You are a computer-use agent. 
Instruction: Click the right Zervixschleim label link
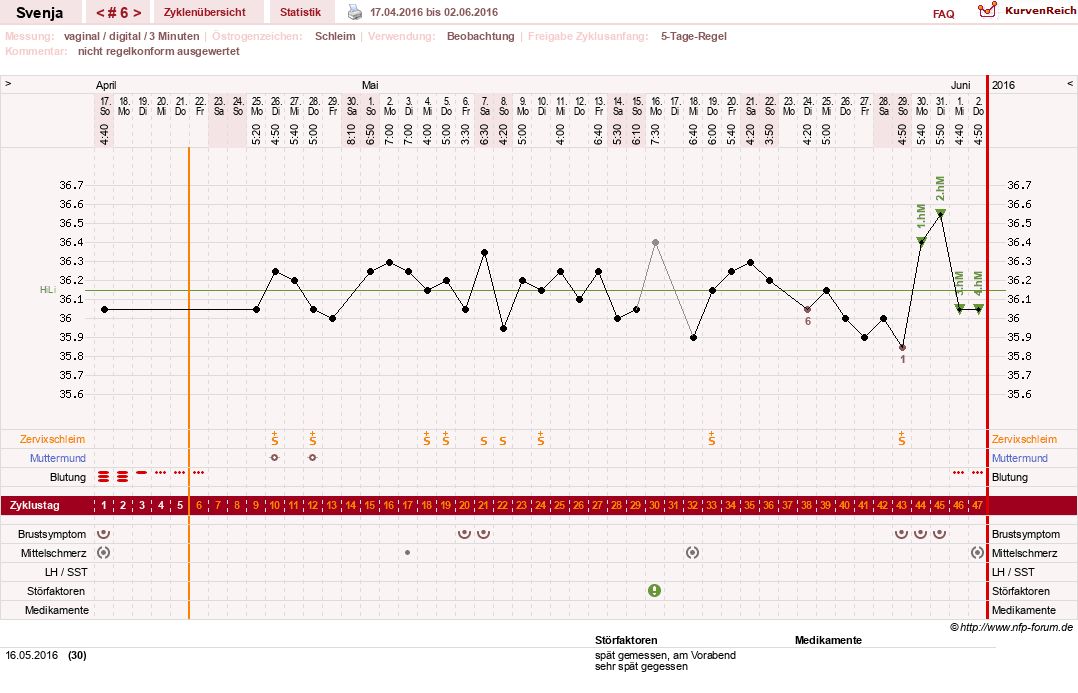pos(1024,439)
